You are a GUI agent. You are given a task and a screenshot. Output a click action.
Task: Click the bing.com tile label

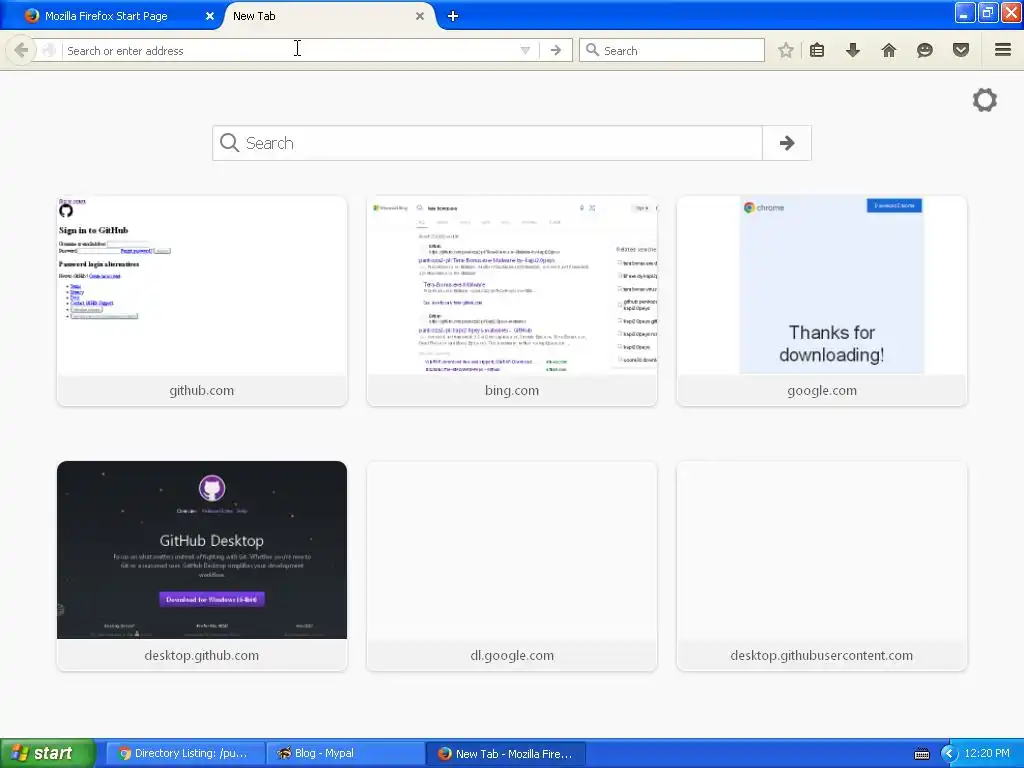tap(512, 391)
